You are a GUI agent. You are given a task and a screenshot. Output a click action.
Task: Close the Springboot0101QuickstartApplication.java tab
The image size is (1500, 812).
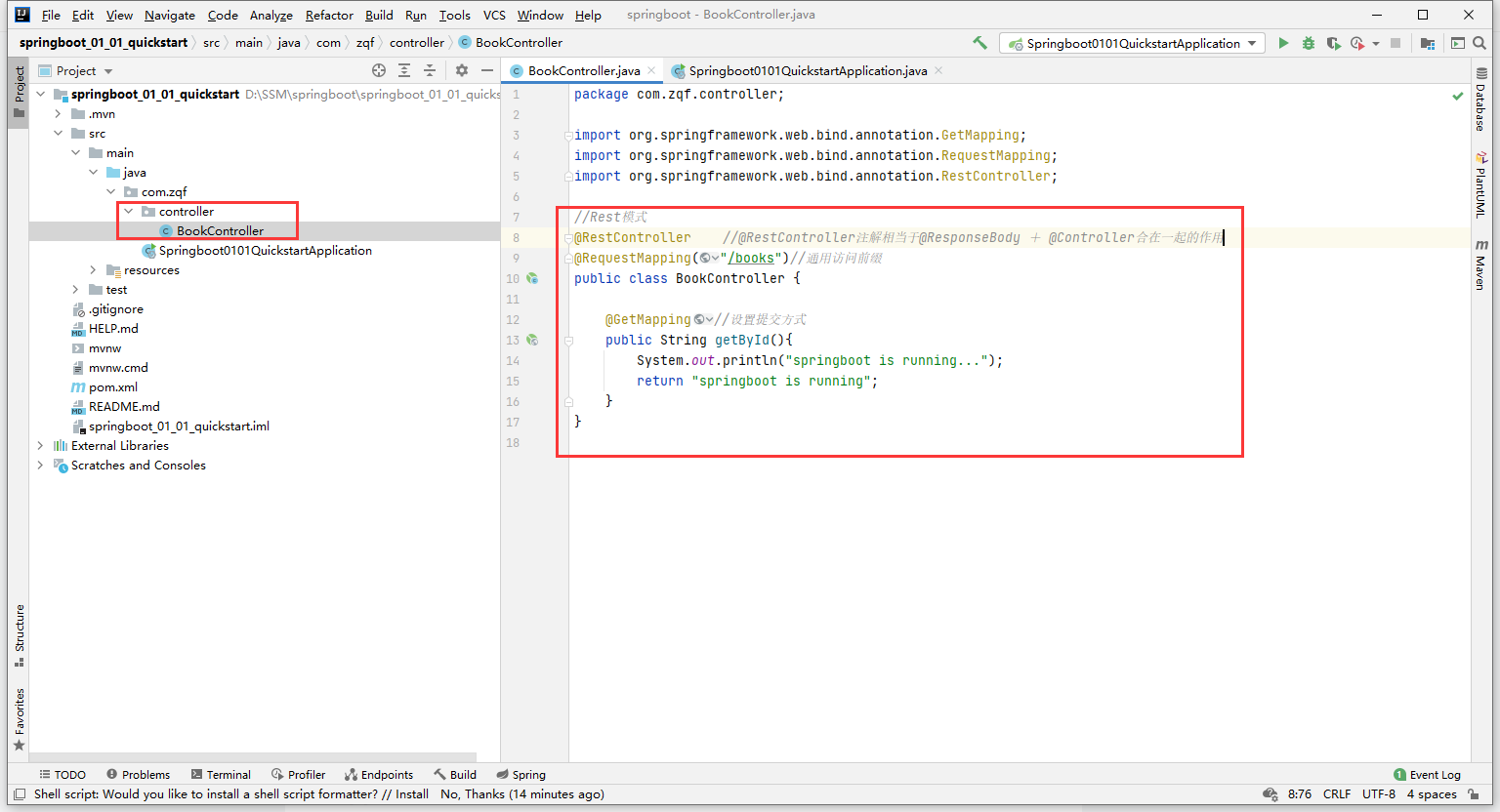coord(938,70)
